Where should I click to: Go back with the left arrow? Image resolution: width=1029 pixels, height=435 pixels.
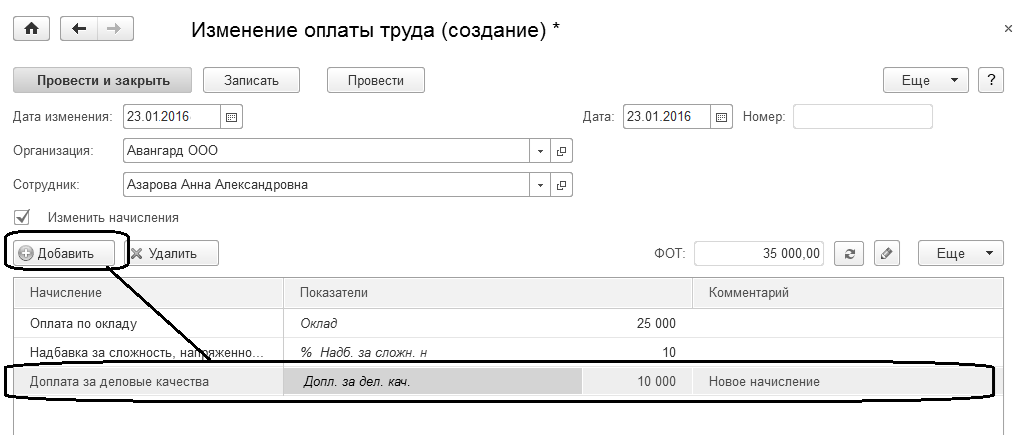[80, 29]
